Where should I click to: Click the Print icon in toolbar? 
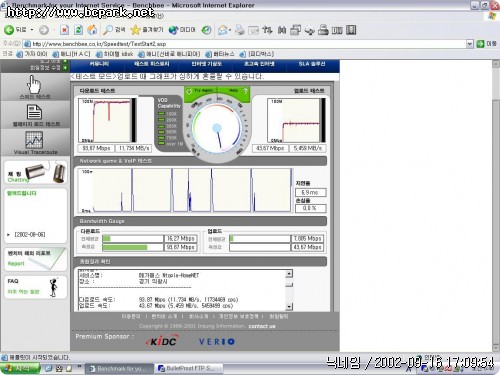(240, 30)
